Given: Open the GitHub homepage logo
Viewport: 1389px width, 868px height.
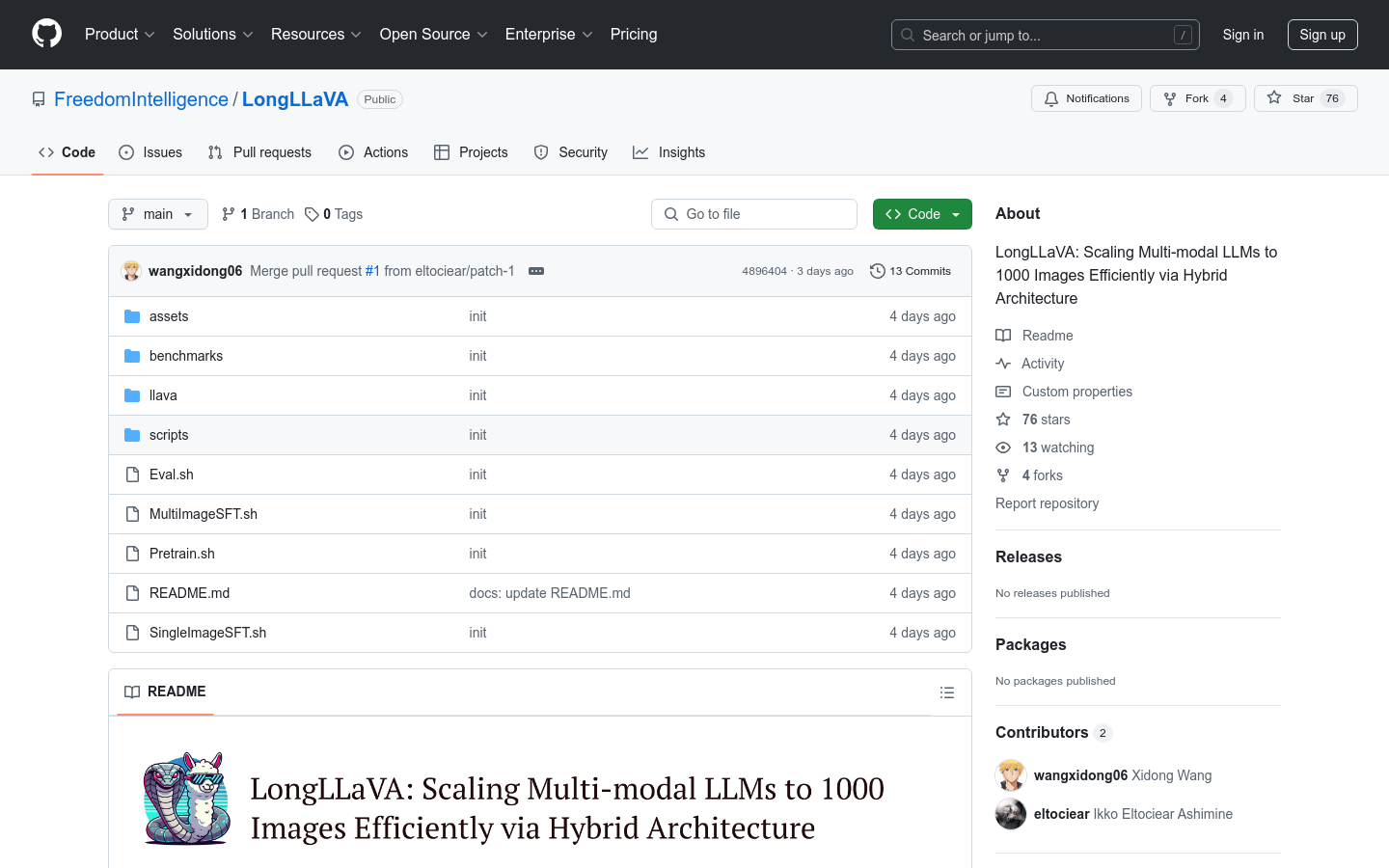Looking at the screenshot, I should click(x=47, y=34).
